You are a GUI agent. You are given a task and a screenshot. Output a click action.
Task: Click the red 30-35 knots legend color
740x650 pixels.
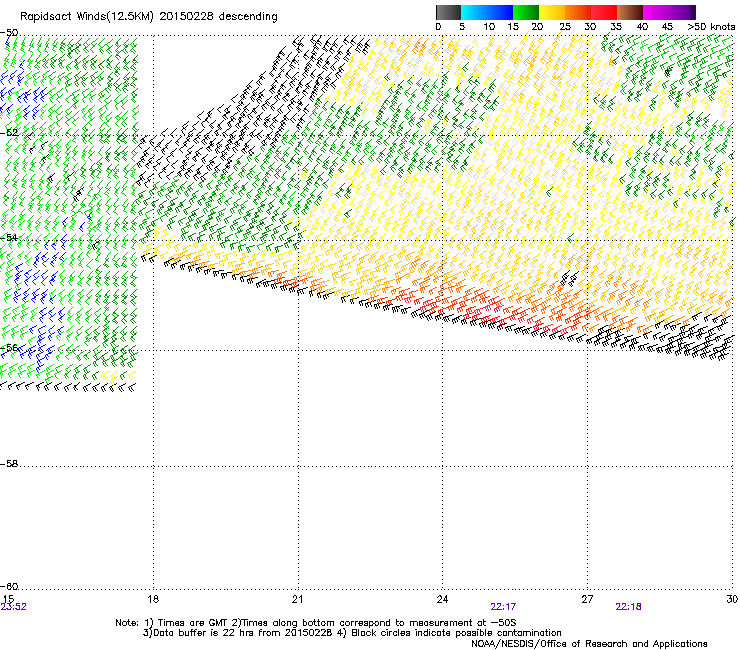(604, 12)
